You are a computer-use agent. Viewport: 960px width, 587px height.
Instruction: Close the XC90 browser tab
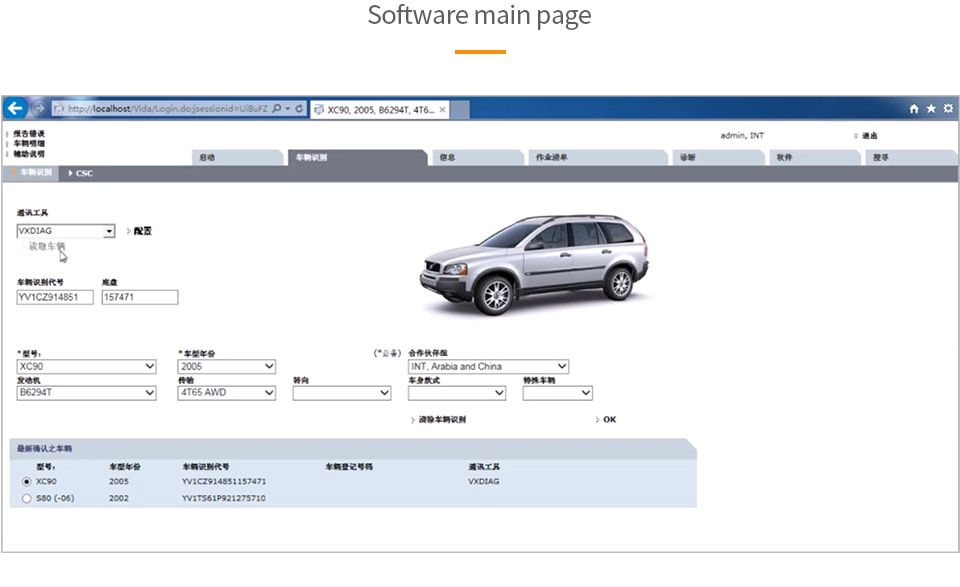point(442,109)
